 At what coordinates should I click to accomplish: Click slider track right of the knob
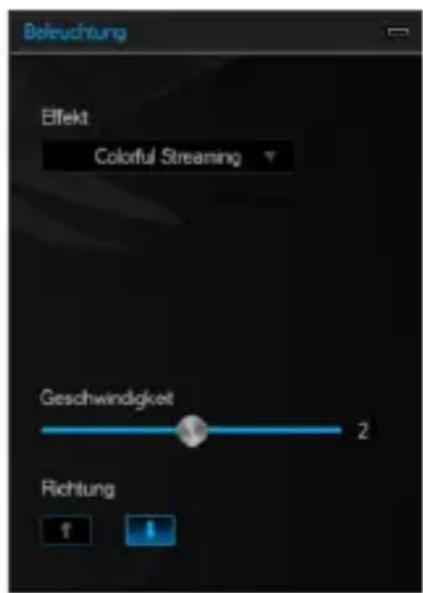click(x=274, y=430)
